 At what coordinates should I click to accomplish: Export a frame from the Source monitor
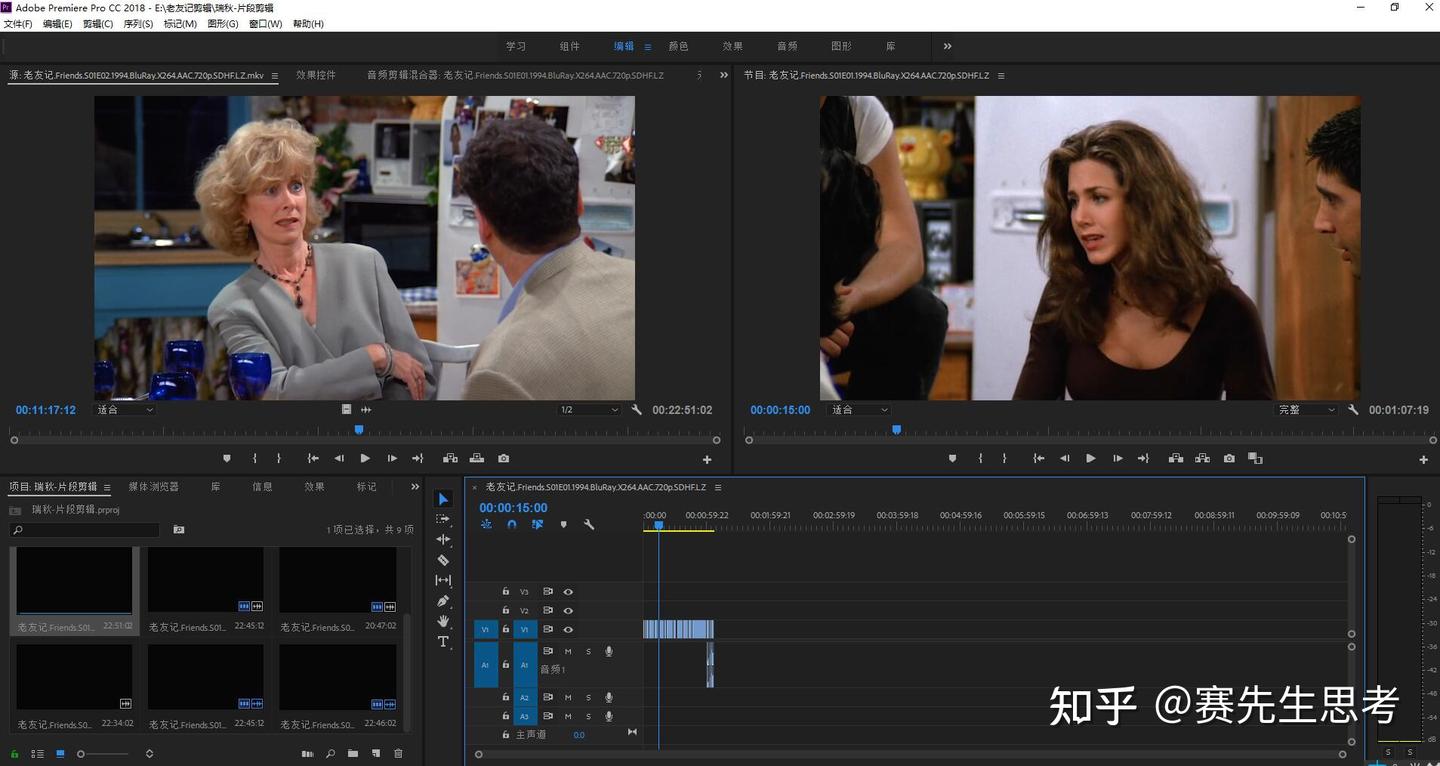(x=503, y=458)
